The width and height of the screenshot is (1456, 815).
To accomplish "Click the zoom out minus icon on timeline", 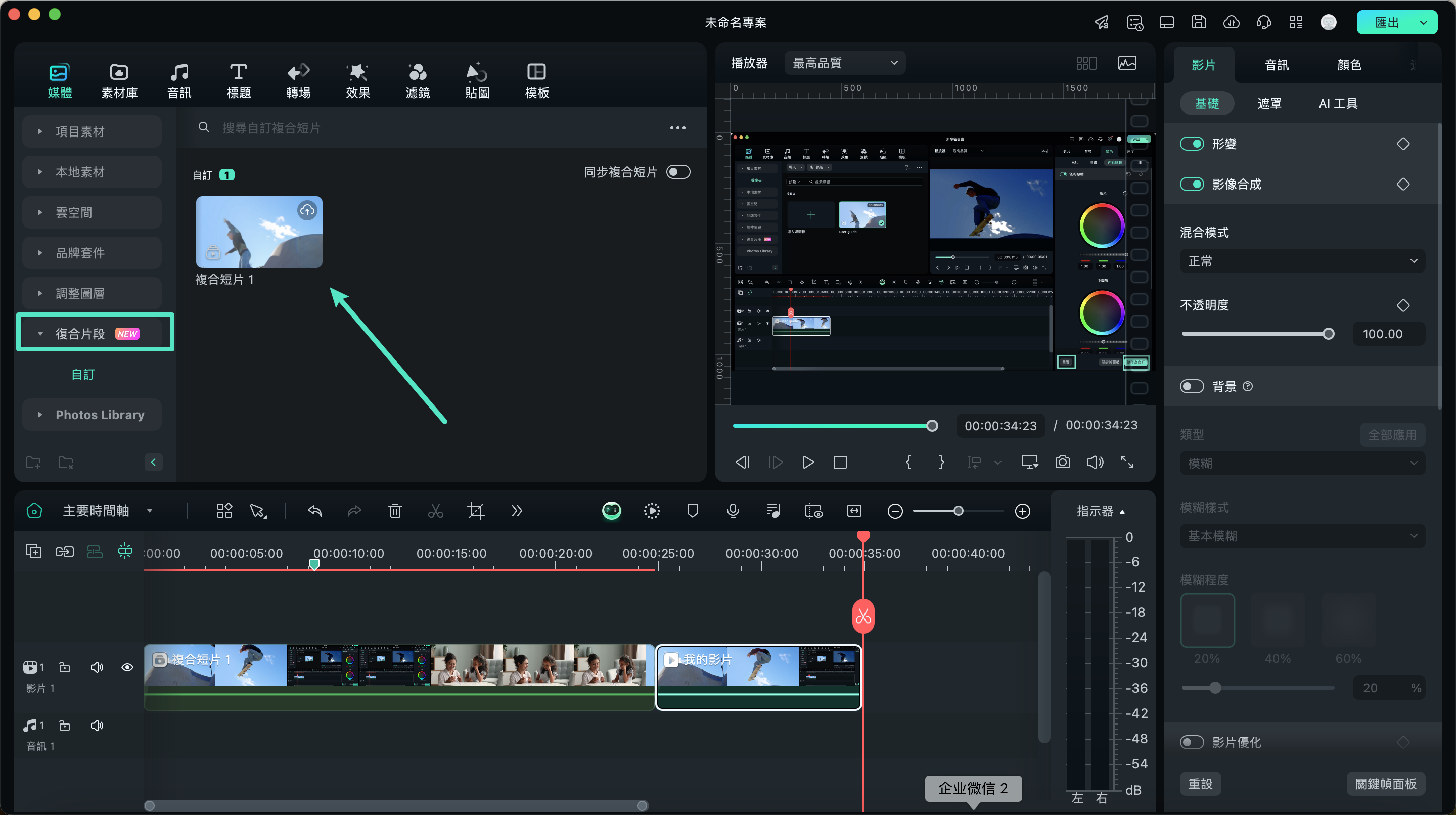I will (895, 511).
